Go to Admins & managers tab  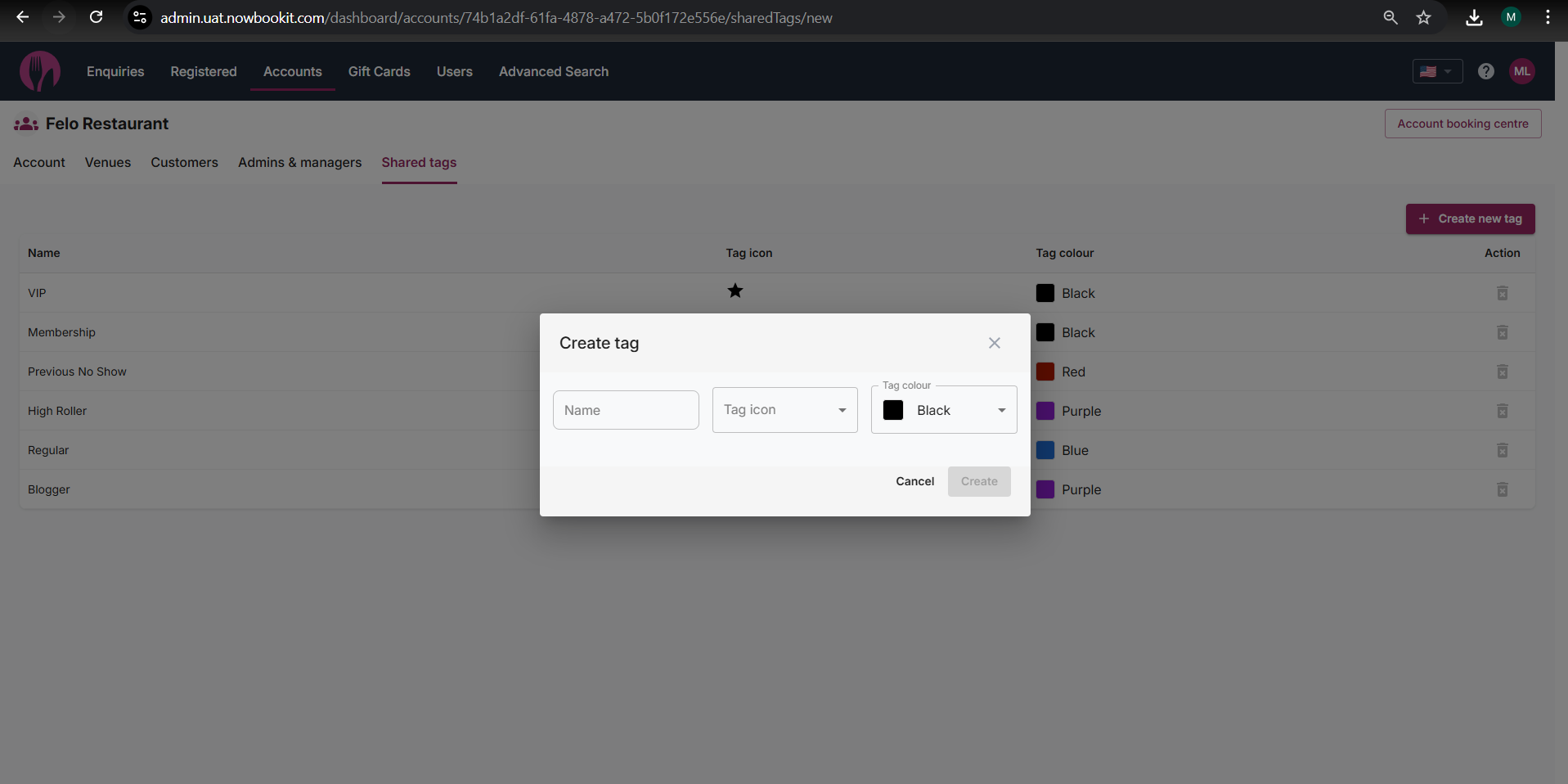tap(299, 162)
